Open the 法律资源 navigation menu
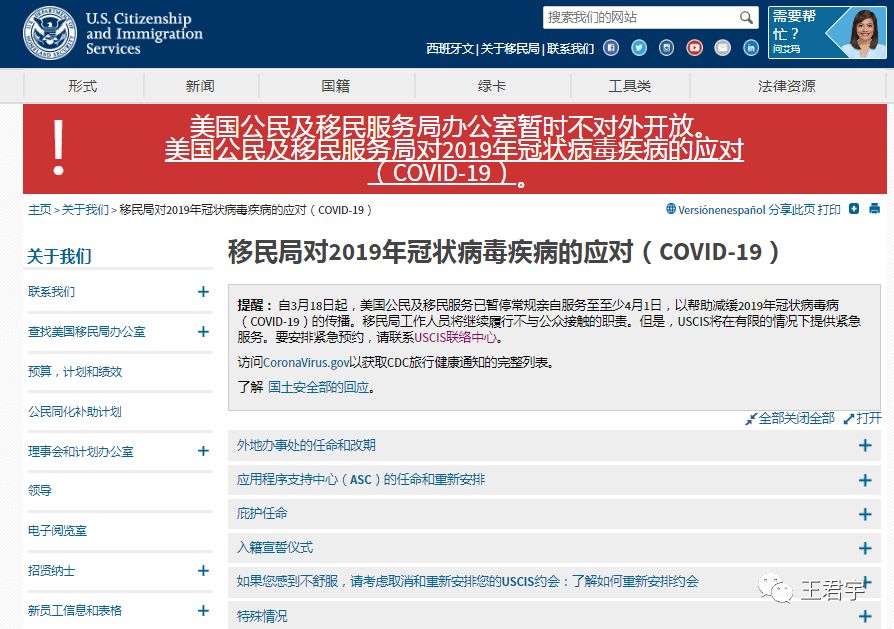The image size is (894, 629). point(786,86)
